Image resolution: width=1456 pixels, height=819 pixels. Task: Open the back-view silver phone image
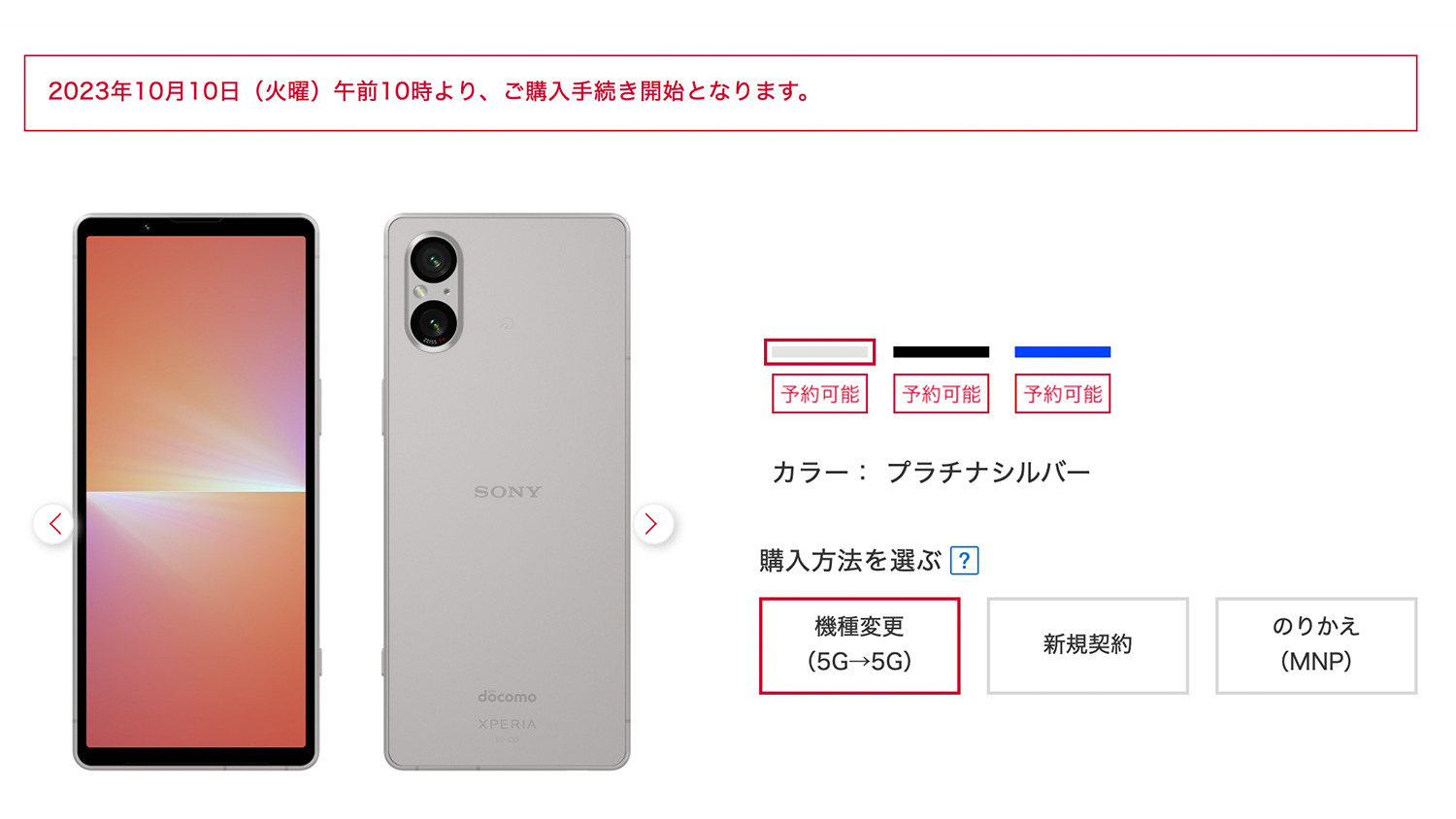click(507, 492)
